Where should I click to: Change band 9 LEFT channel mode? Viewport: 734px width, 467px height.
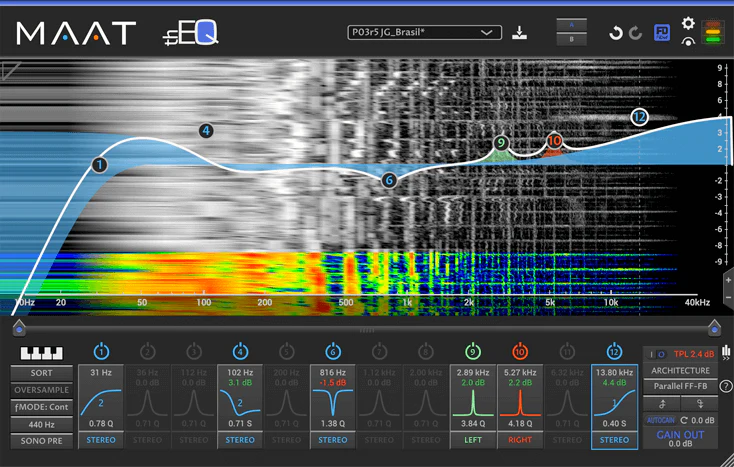point(473,440)
